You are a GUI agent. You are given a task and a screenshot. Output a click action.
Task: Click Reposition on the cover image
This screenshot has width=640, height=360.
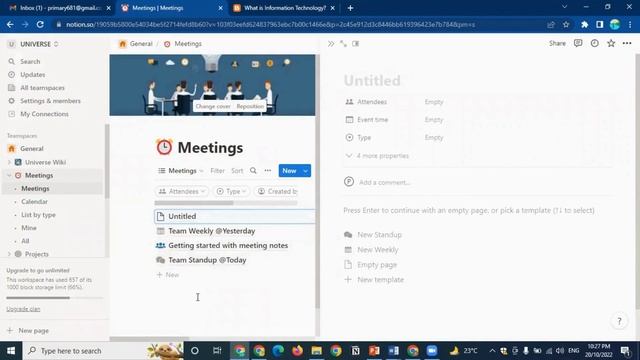pyautogui.click(x=250, y=106)
